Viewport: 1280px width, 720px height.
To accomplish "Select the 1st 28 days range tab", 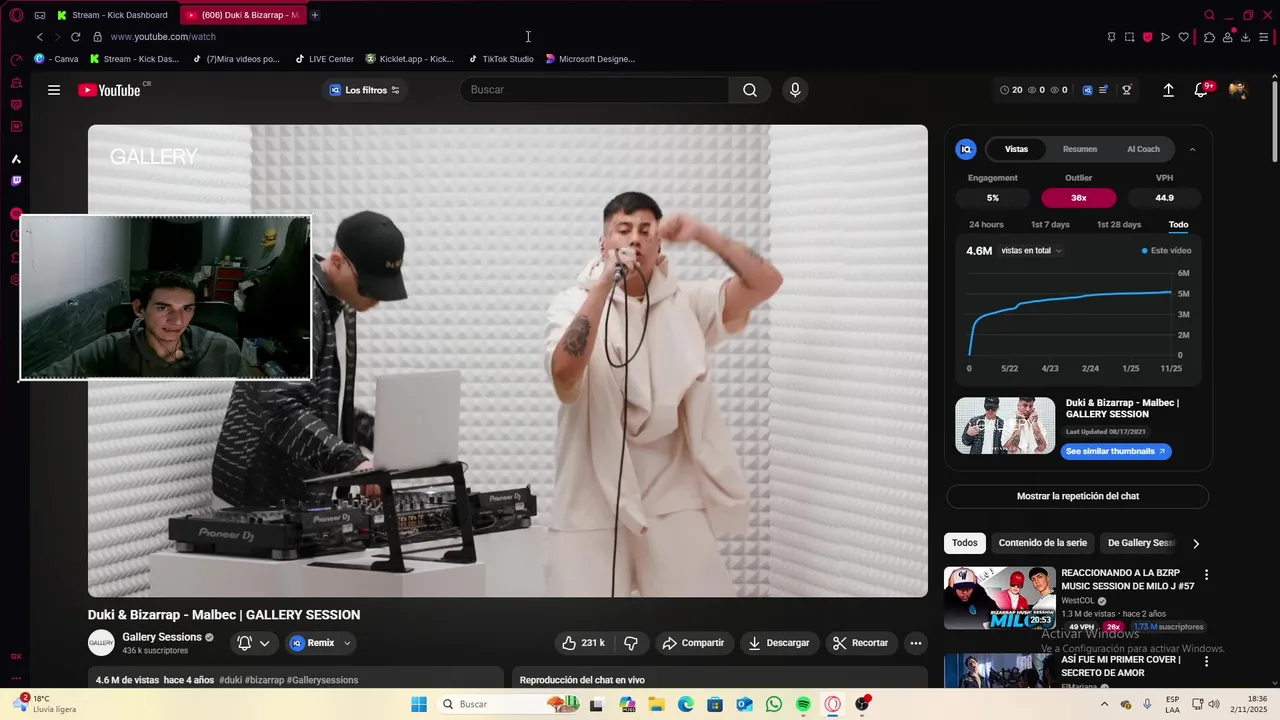I will 1119,225.
